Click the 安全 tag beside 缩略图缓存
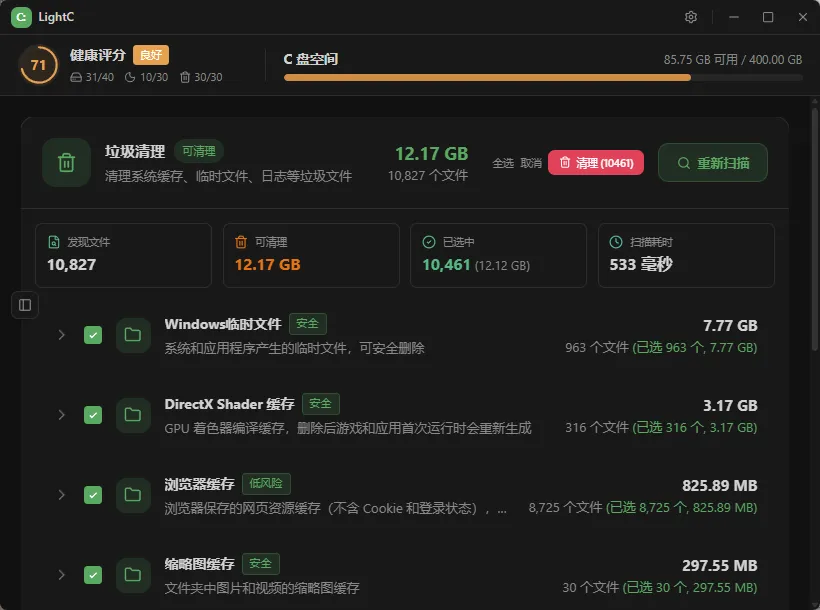 click(x=260, y=563)
